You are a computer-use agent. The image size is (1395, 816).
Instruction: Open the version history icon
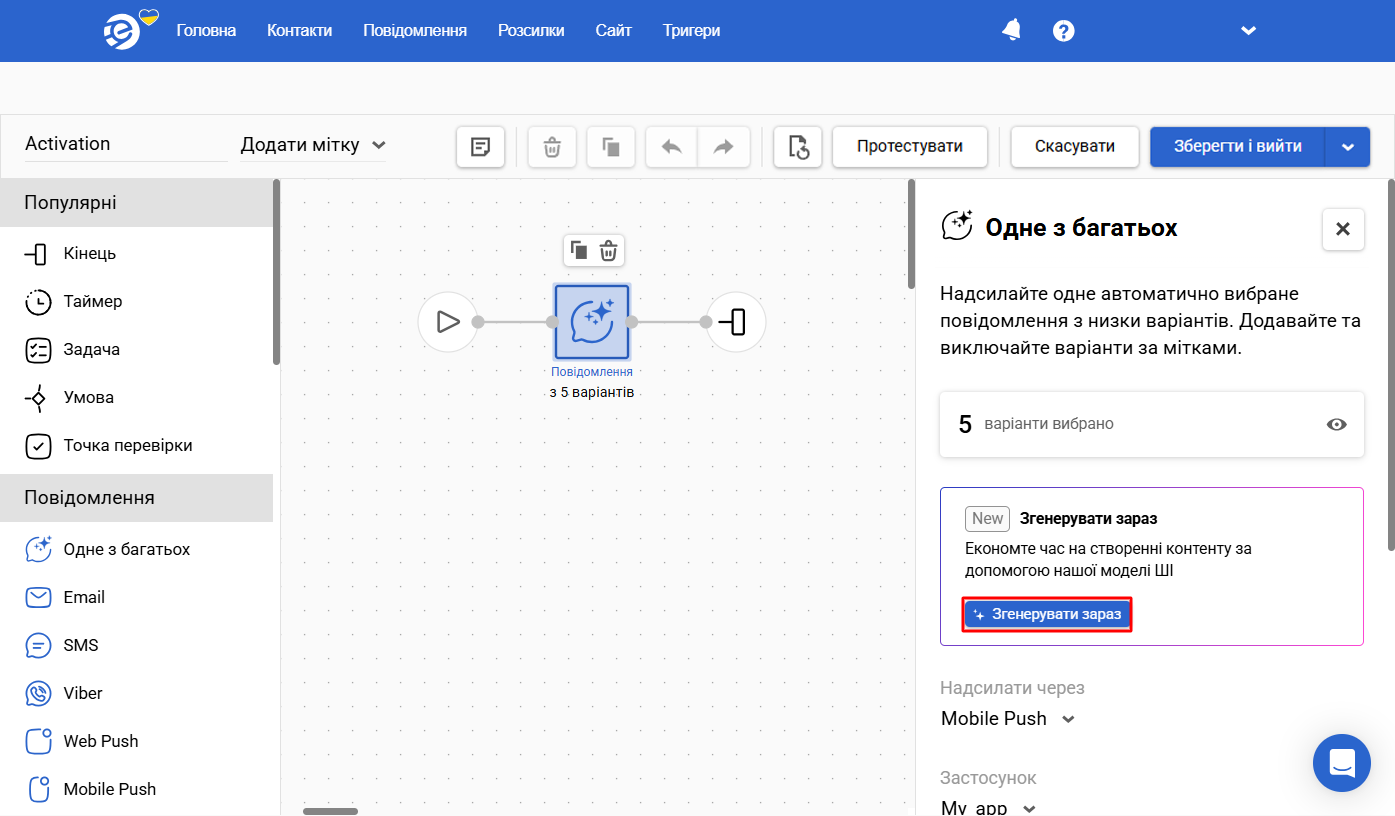798,147
